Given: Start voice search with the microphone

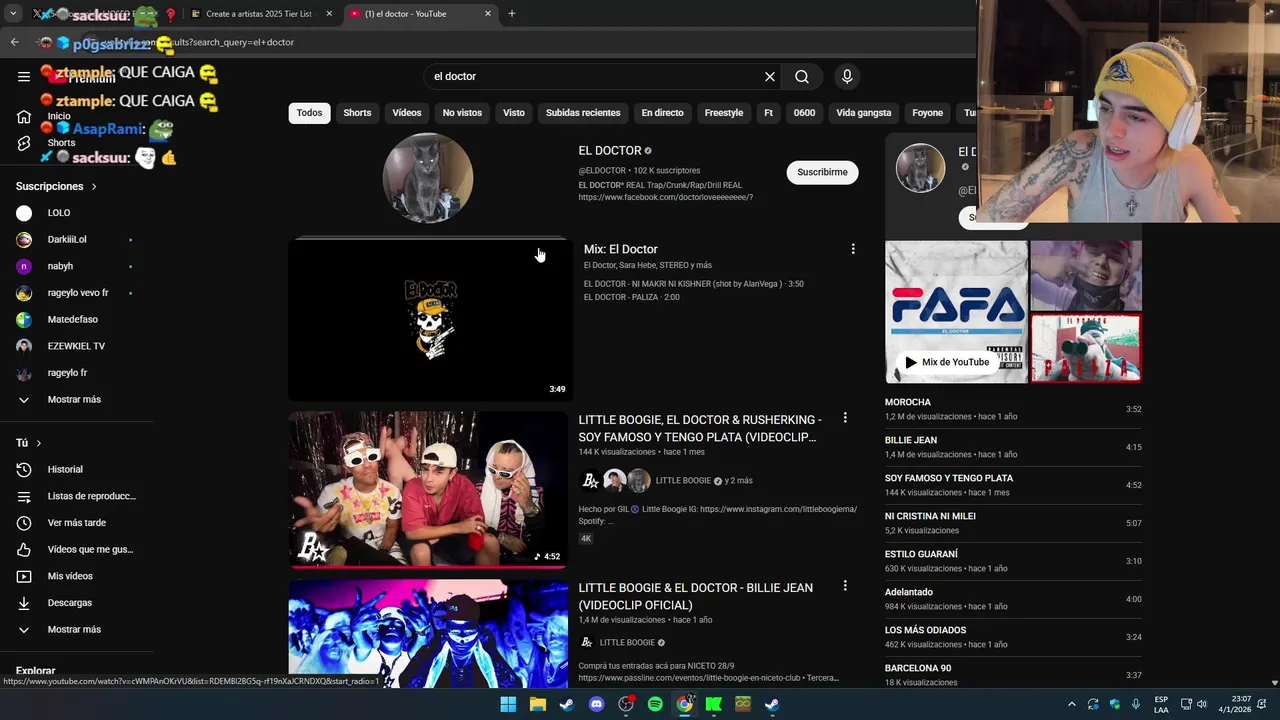Looking at the screenshot, I should coord(847,76).
